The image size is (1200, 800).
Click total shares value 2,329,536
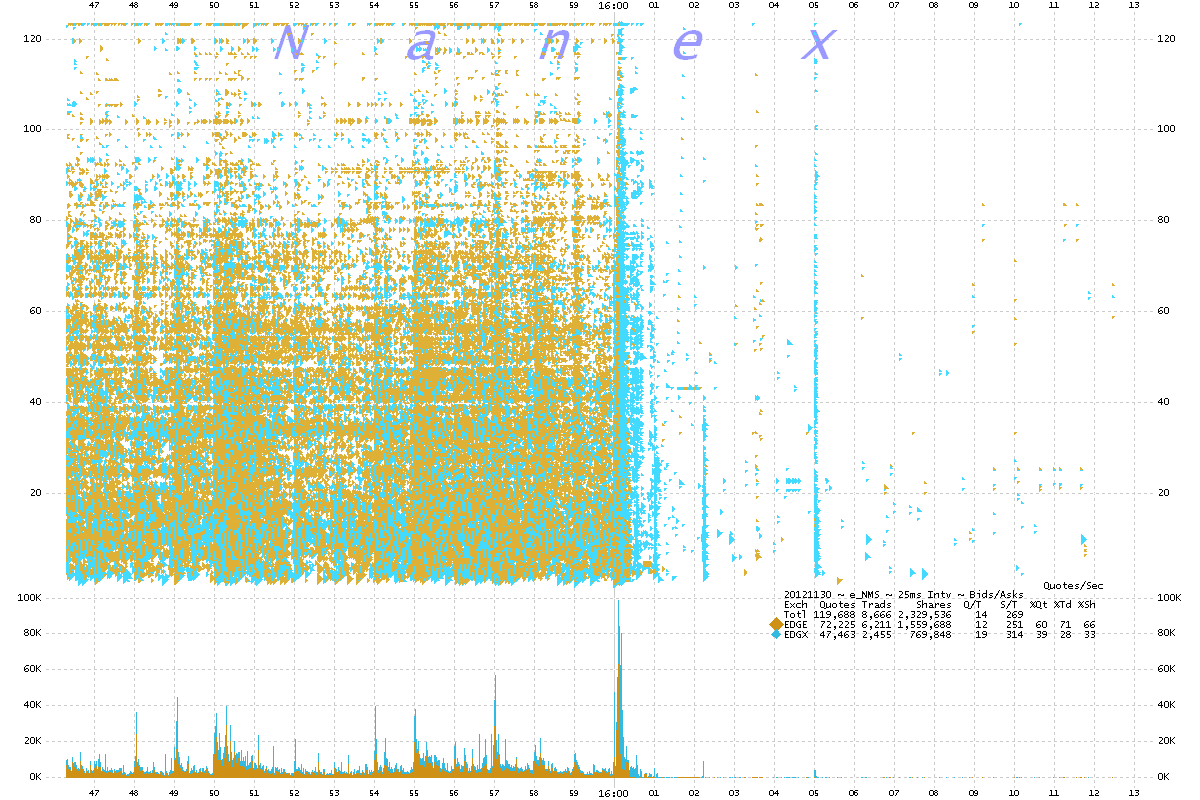(x=925, y=614)
